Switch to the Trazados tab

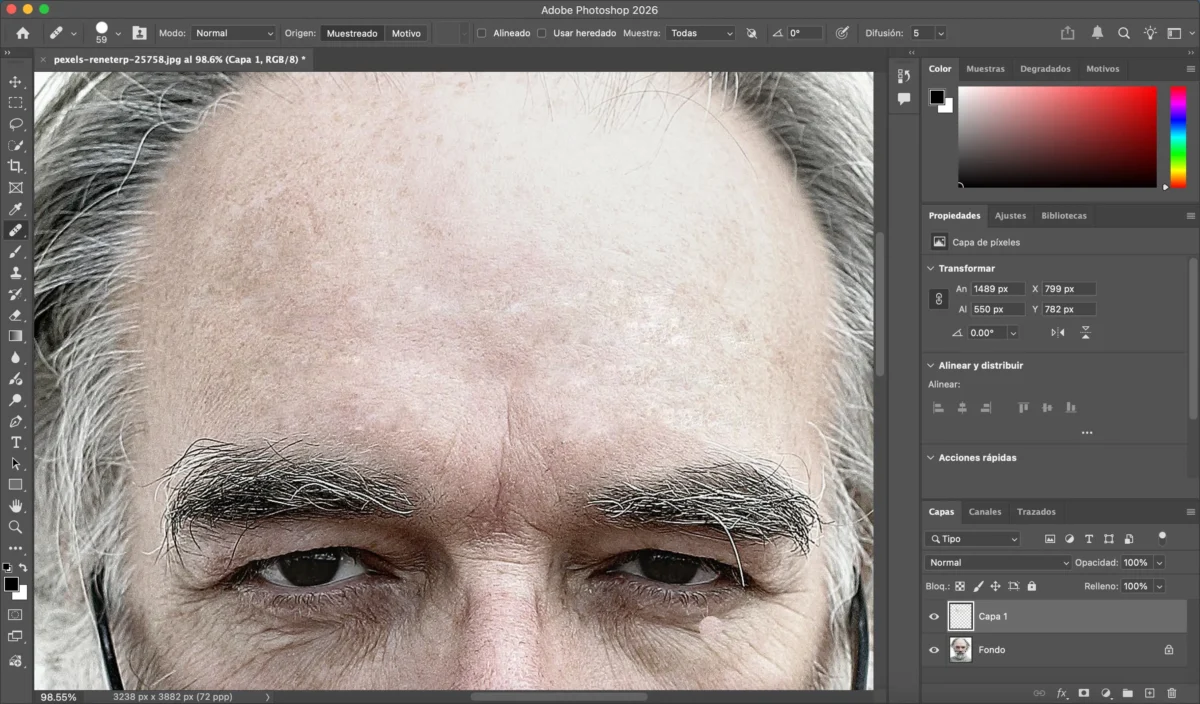(x=1036, y=512)
